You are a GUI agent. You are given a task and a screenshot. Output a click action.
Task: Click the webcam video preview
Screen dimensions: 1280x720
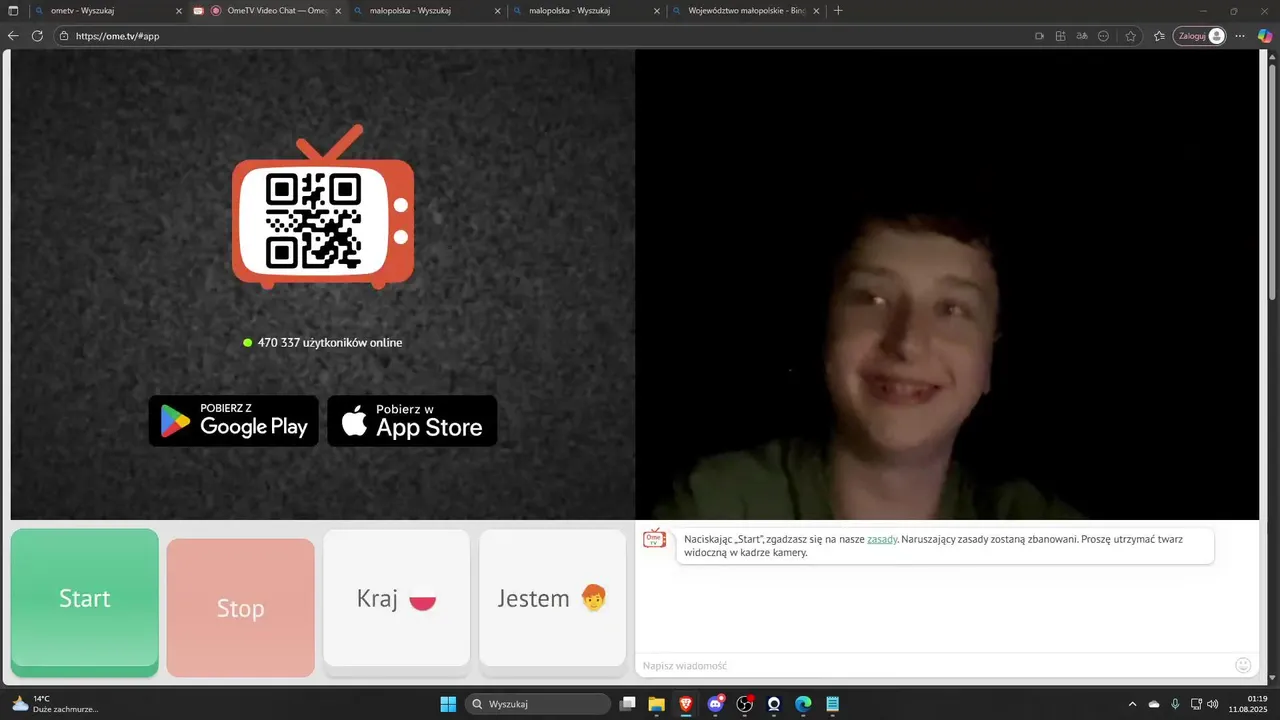click(947, 285)
